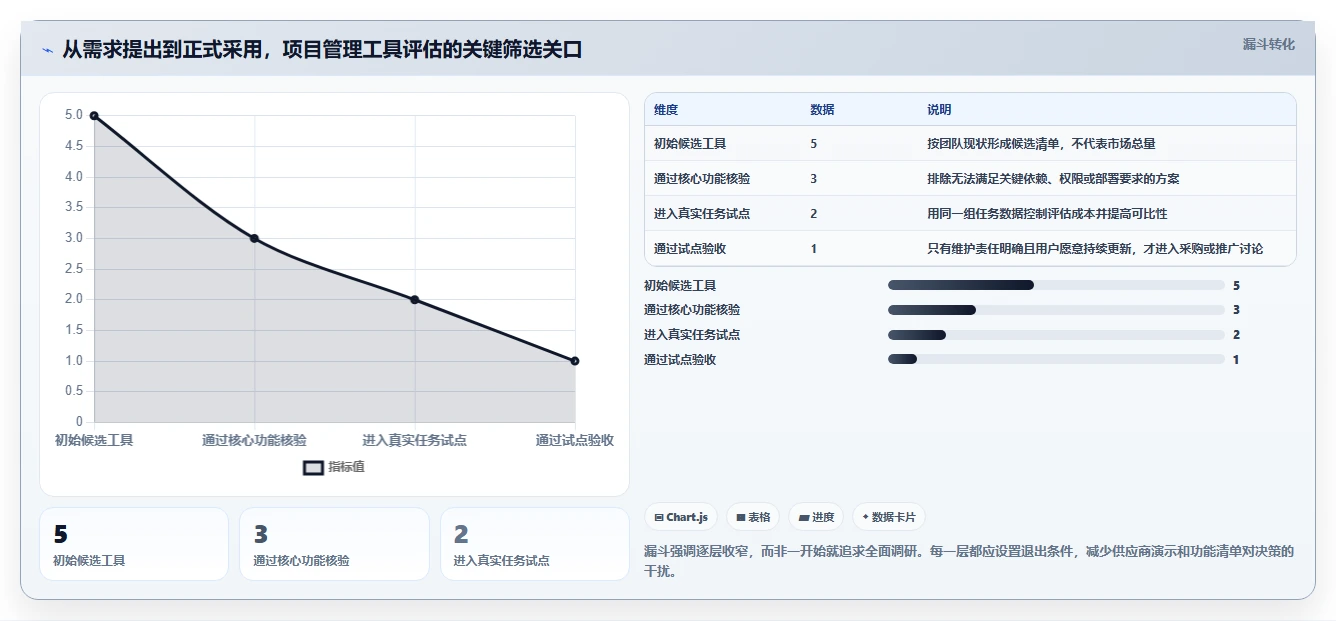The height and width of the screenshot is (621, 1336).
Task: Open the data card showing 2 进入真实任务试点
Action: 535,544
